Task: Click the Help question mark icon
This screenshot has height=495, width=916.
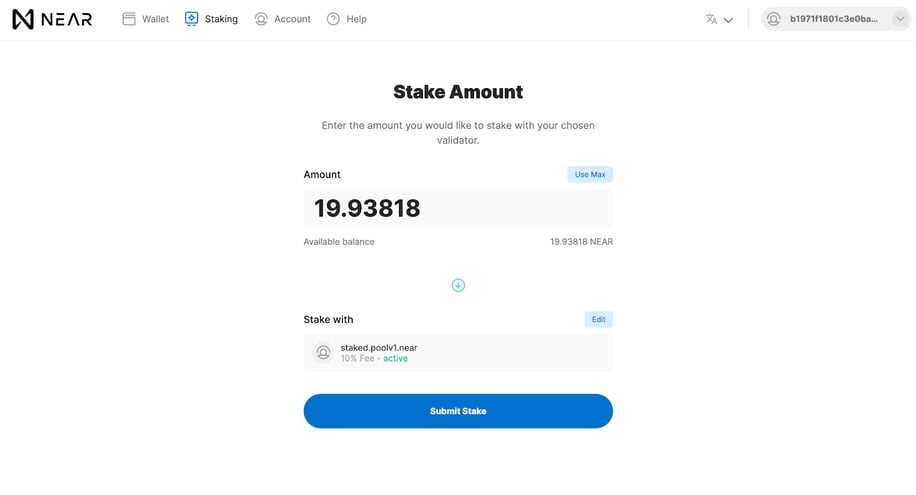Action: (x=333, y=19)
